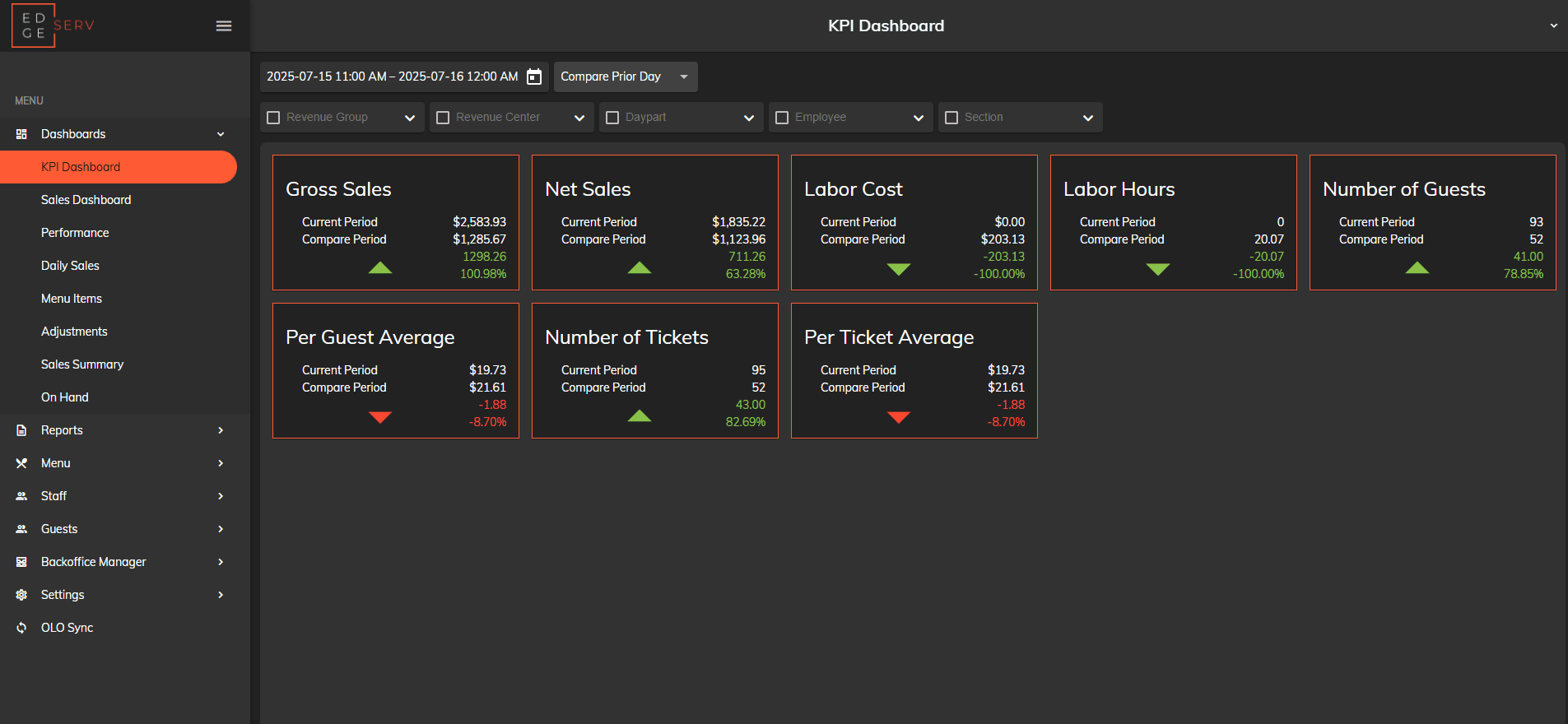Screen dimensions: 1568x724
Task: Open Sales Dashboard in sidebar
Action: (86, 200)
